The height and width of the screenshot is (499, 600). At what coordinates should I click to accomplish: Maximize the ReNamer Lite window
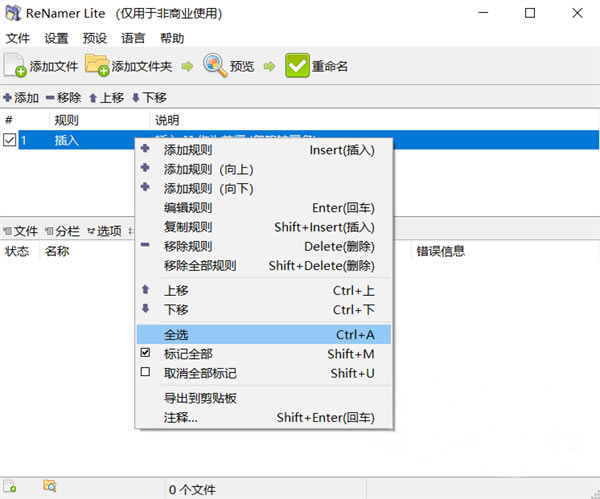pos(530,13)
